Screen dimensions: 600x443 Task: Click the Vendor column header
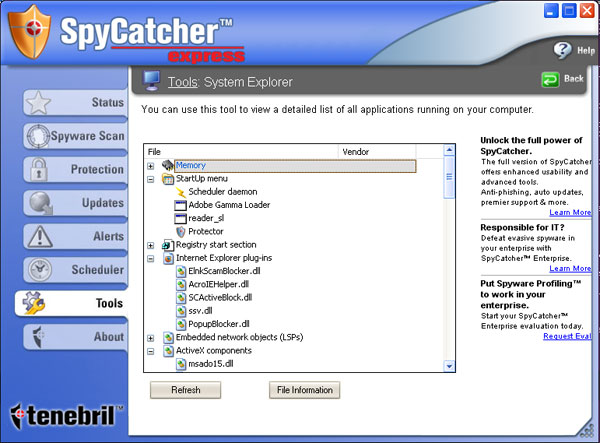(x=377, y=152)
